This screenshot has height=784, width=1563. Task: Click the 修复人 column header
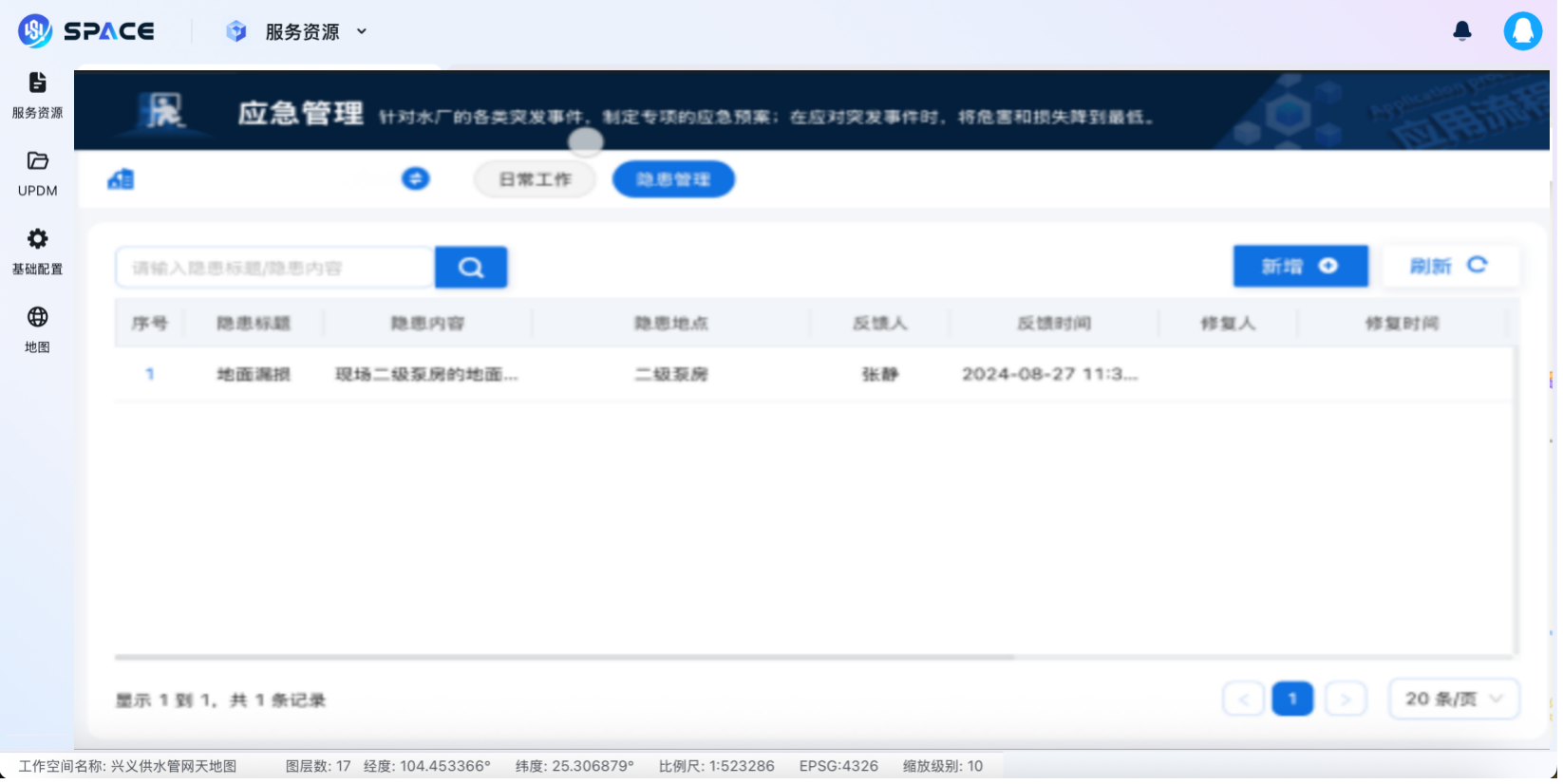point(1228,324)
